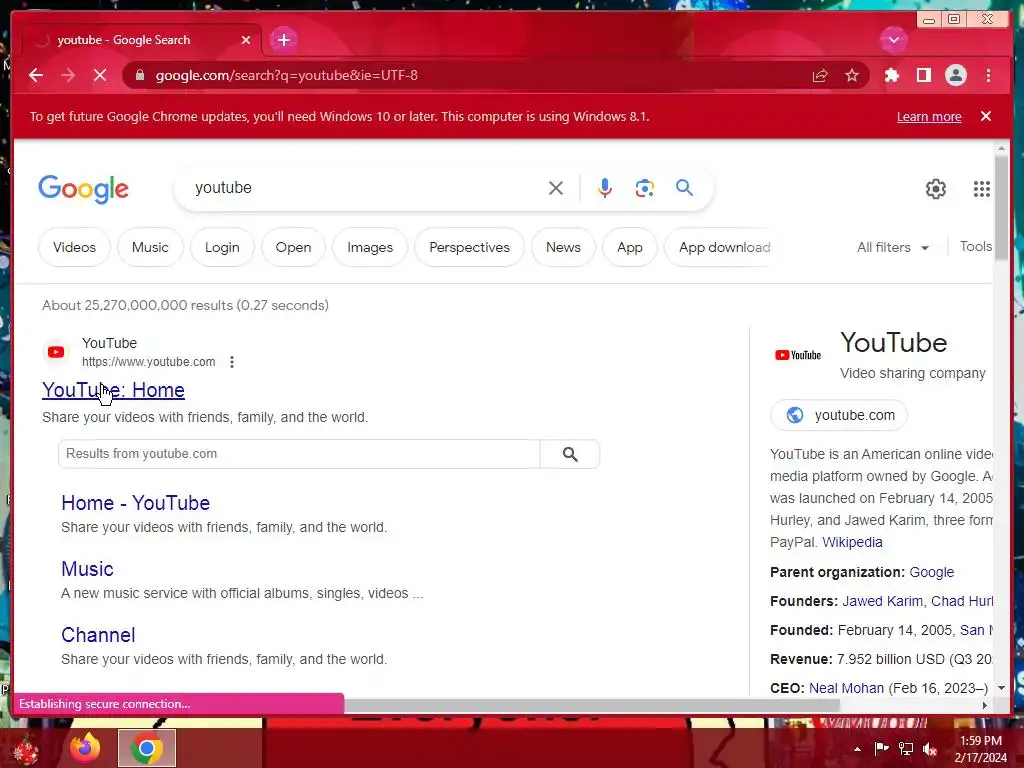Click the forward navigation arrow
Screen dimensions: 1024x768
coord(68,75)
